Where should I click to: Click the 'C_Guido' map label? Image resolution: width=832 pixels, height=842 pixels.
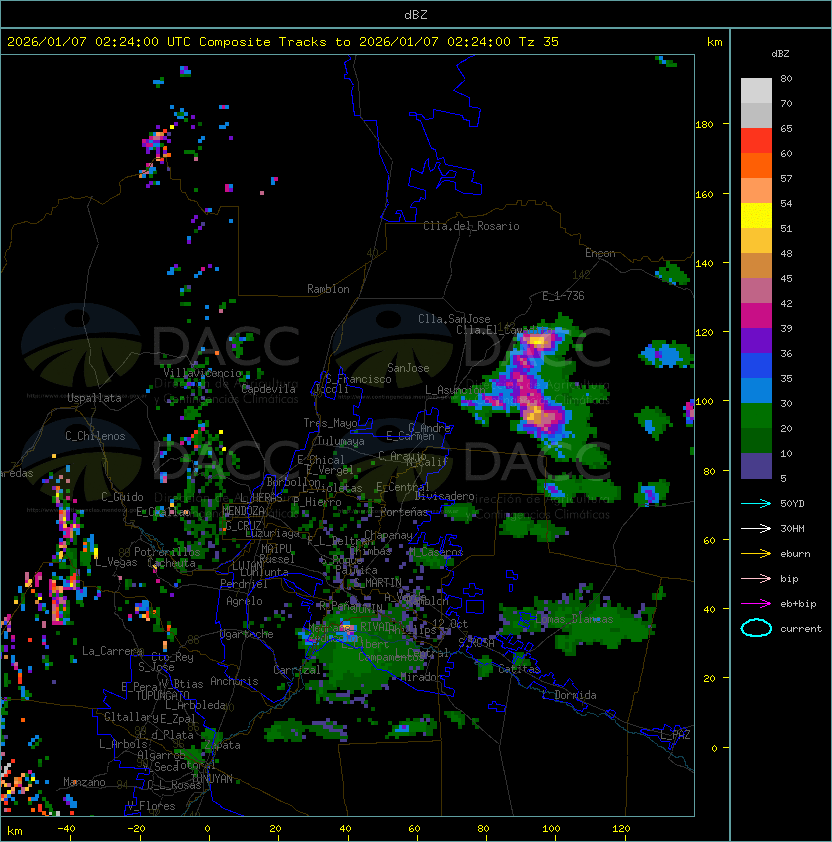[122, 497]
